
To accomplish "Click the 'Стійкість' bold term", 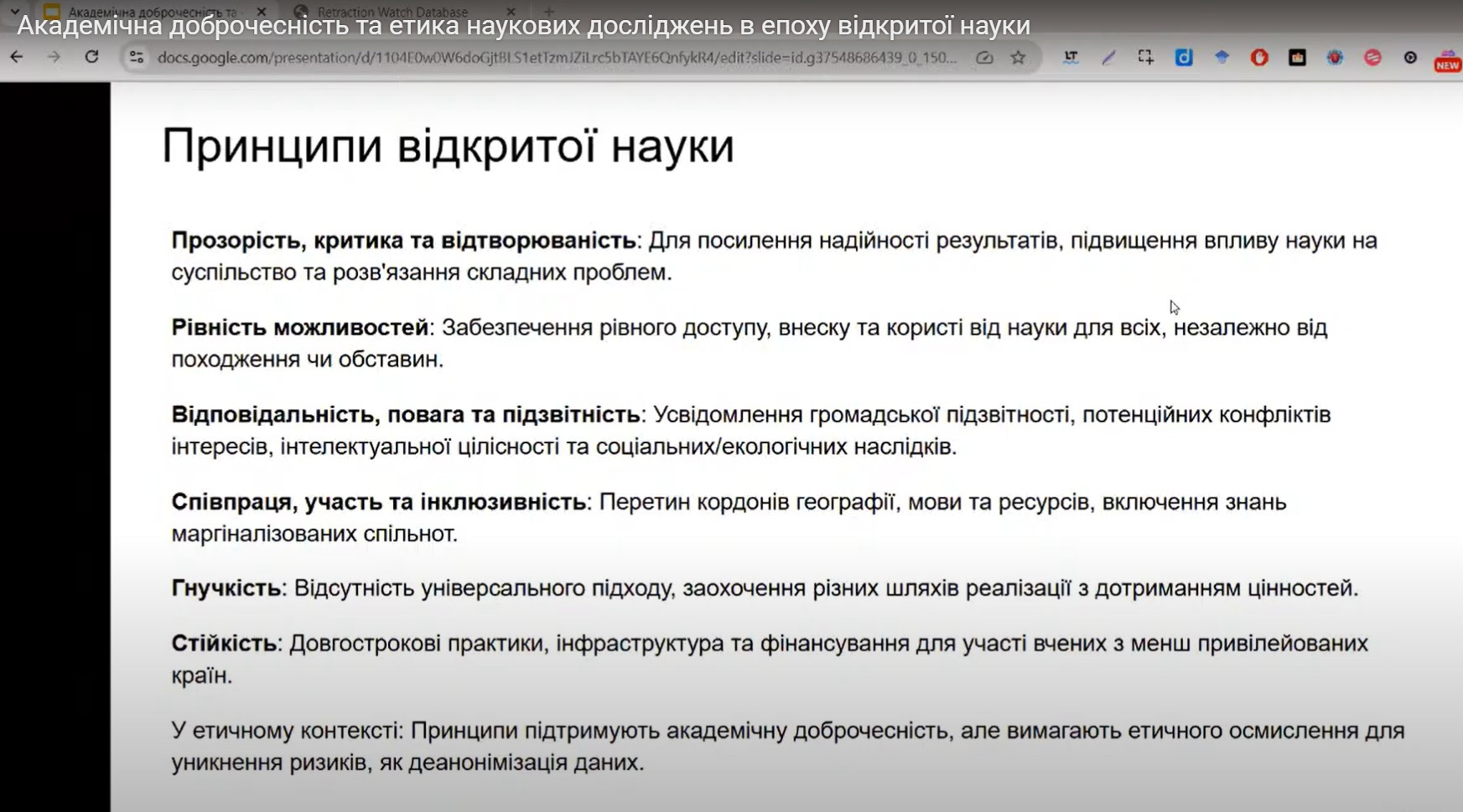I will pyautogui.click(x=224, y=644).
